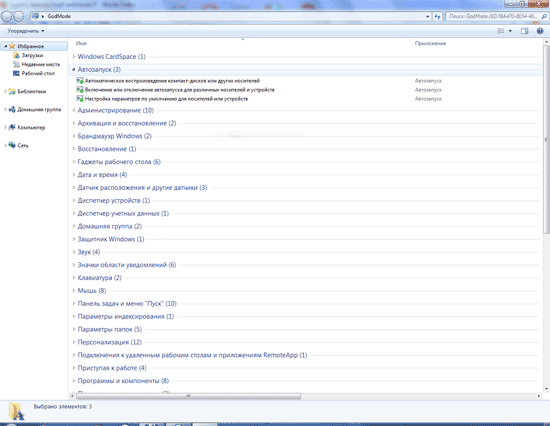Click the vertical scrollbar down arrow
This screenshot has width=550, height=426.
546,389
